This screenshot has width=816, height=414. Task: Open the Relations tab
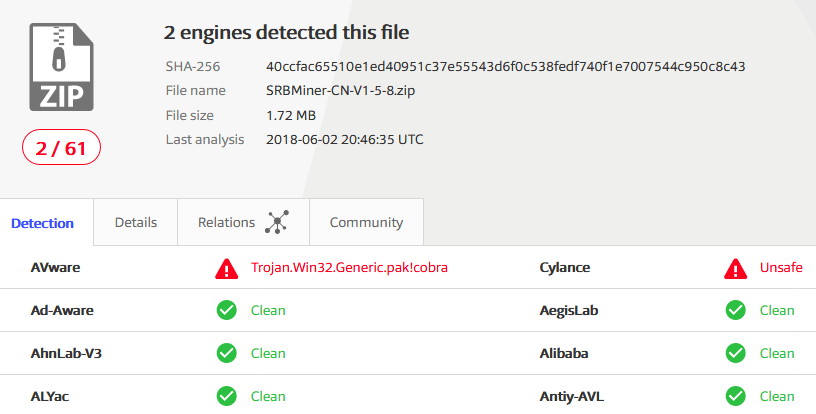243,222
